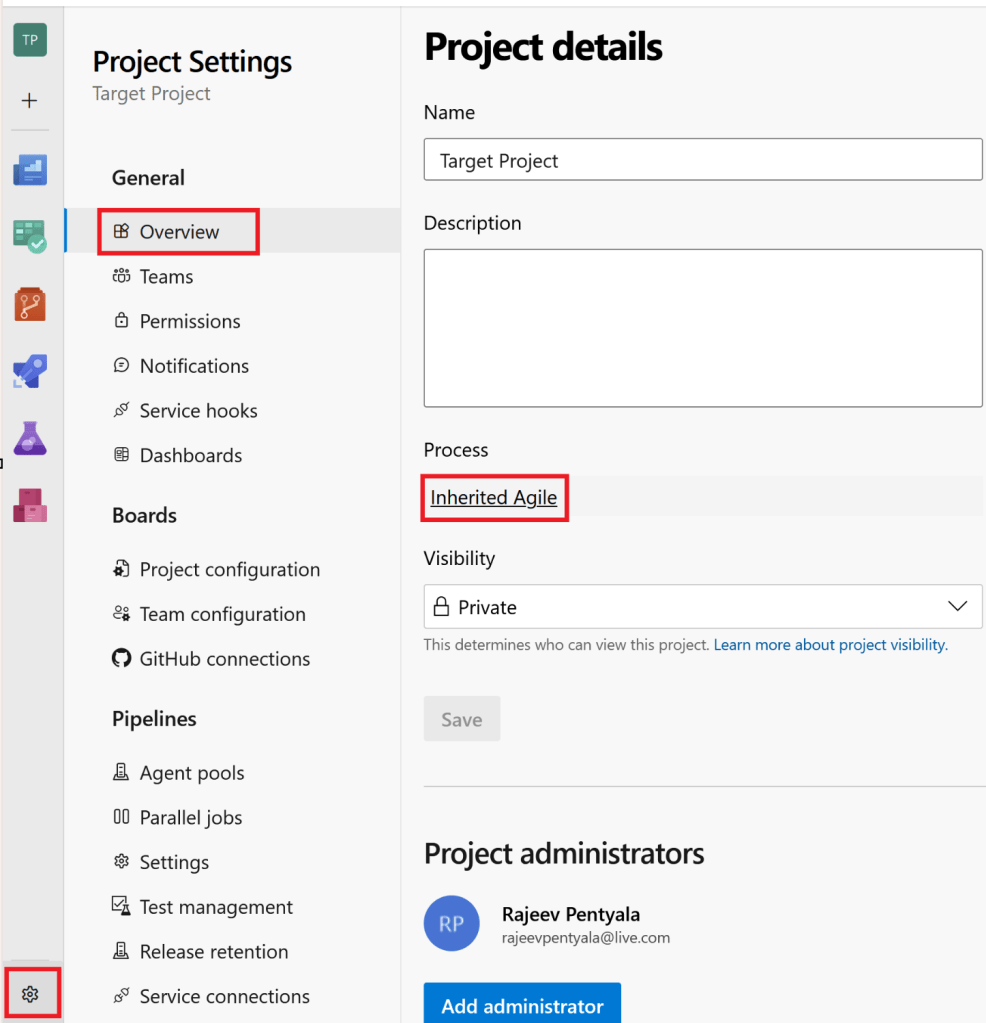The height and width of the screenshot is (1023, 986).
Task: Click into the project Name field
Action: (703, 160)
